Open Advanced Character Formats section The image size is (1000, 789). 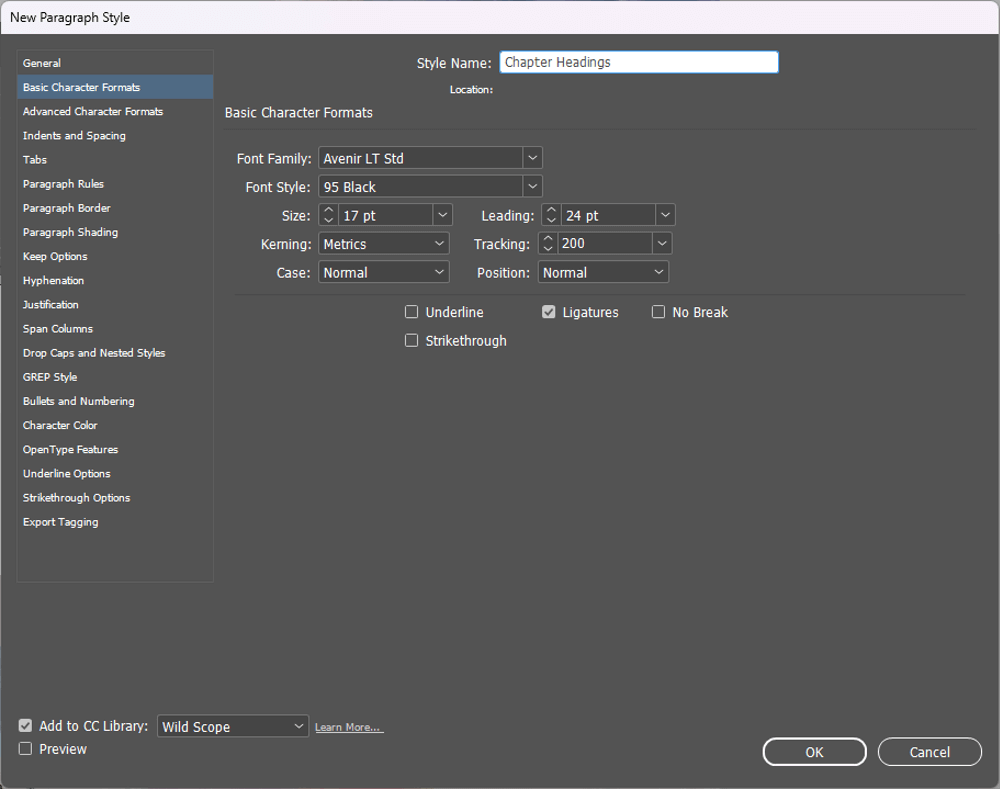(x=115, y=112)
